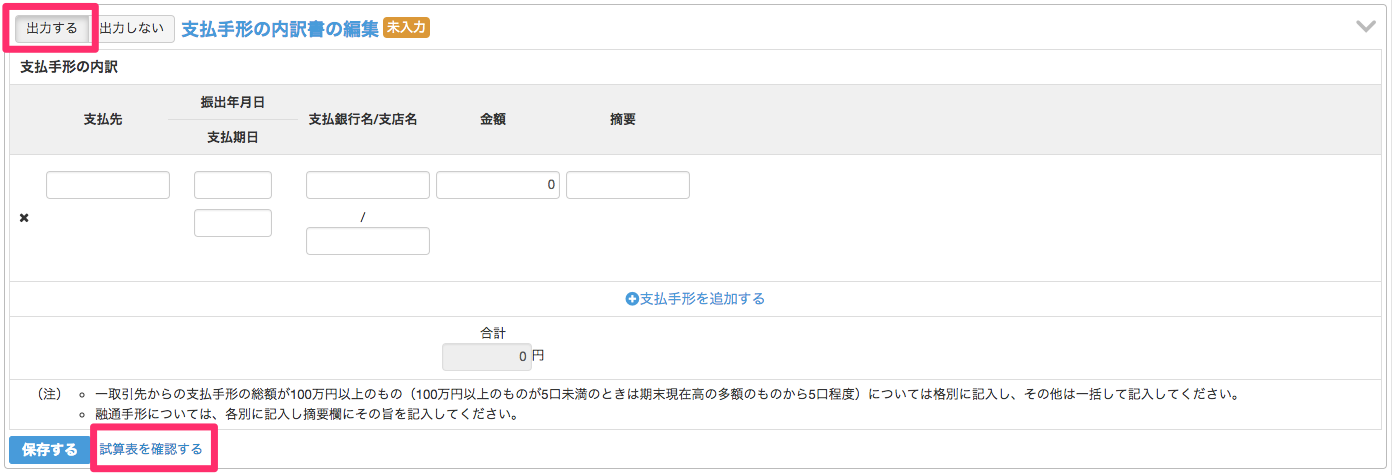Click the 支払手形を追加する link
Screen dimensions: 1392x475
tap(702, 299)
